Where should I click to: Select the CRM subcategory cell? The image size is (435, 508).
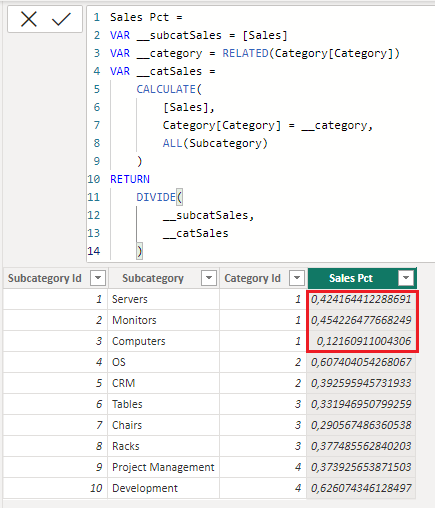(x=164, y=383)
